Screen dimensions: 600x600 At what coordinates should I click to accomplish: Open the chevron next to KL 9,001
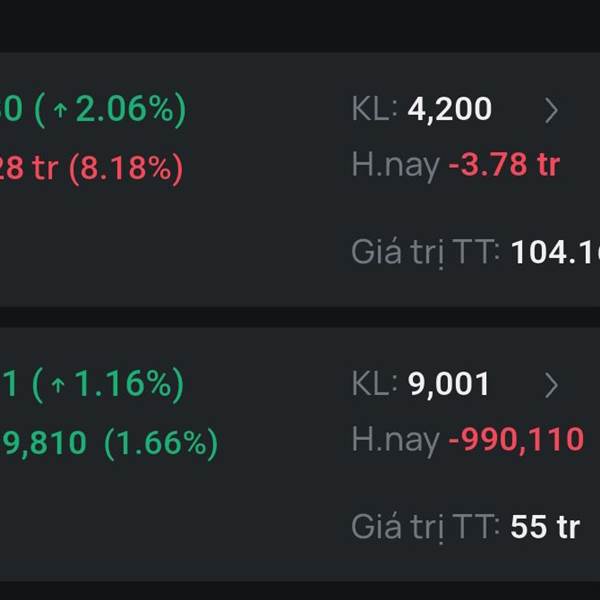pyautogui.click(x=551, y=384)
